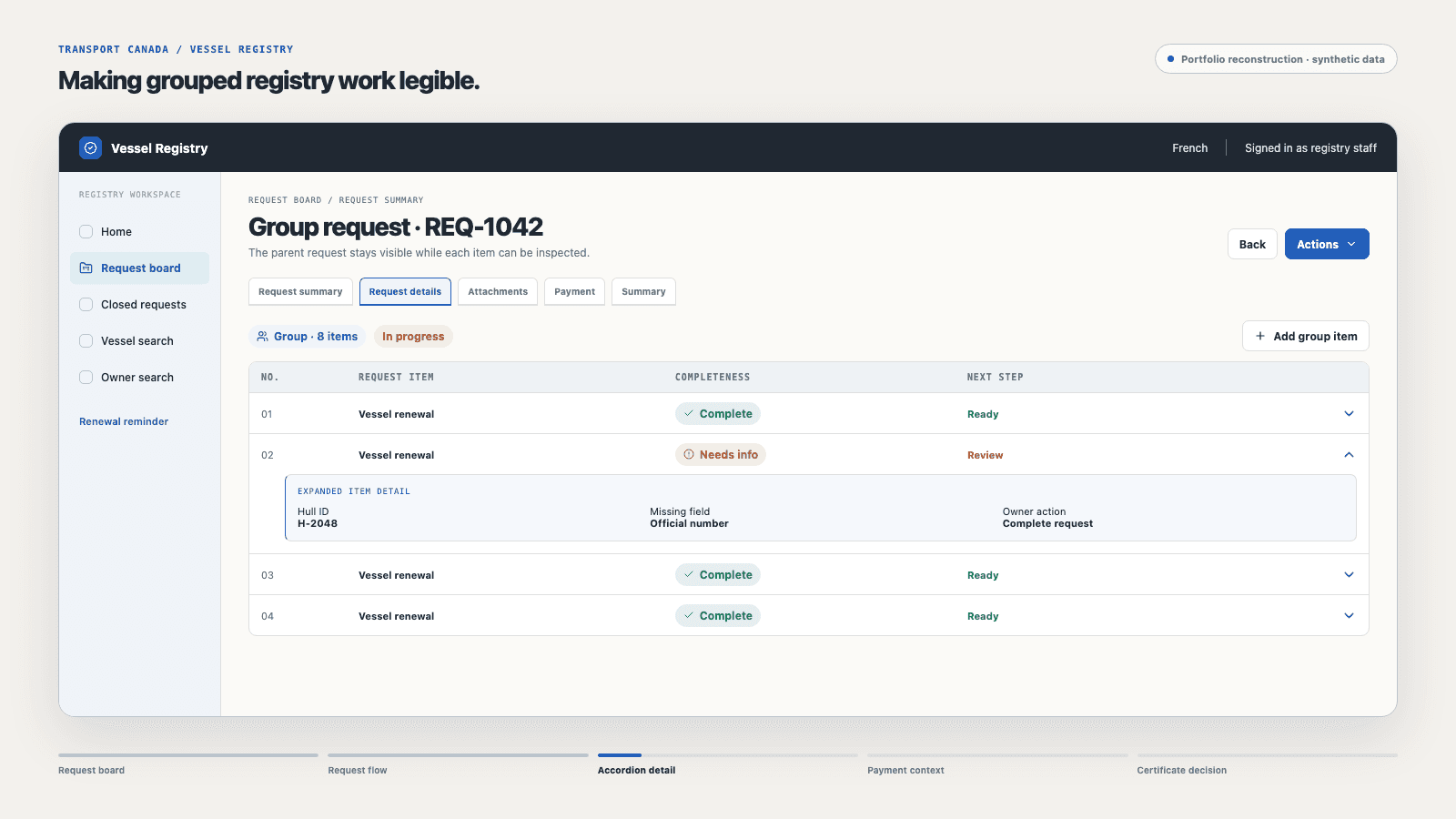1456x819 pixels.
Task: Click the checkmark in row 01 Complete badge
Action: coord(689,414)
